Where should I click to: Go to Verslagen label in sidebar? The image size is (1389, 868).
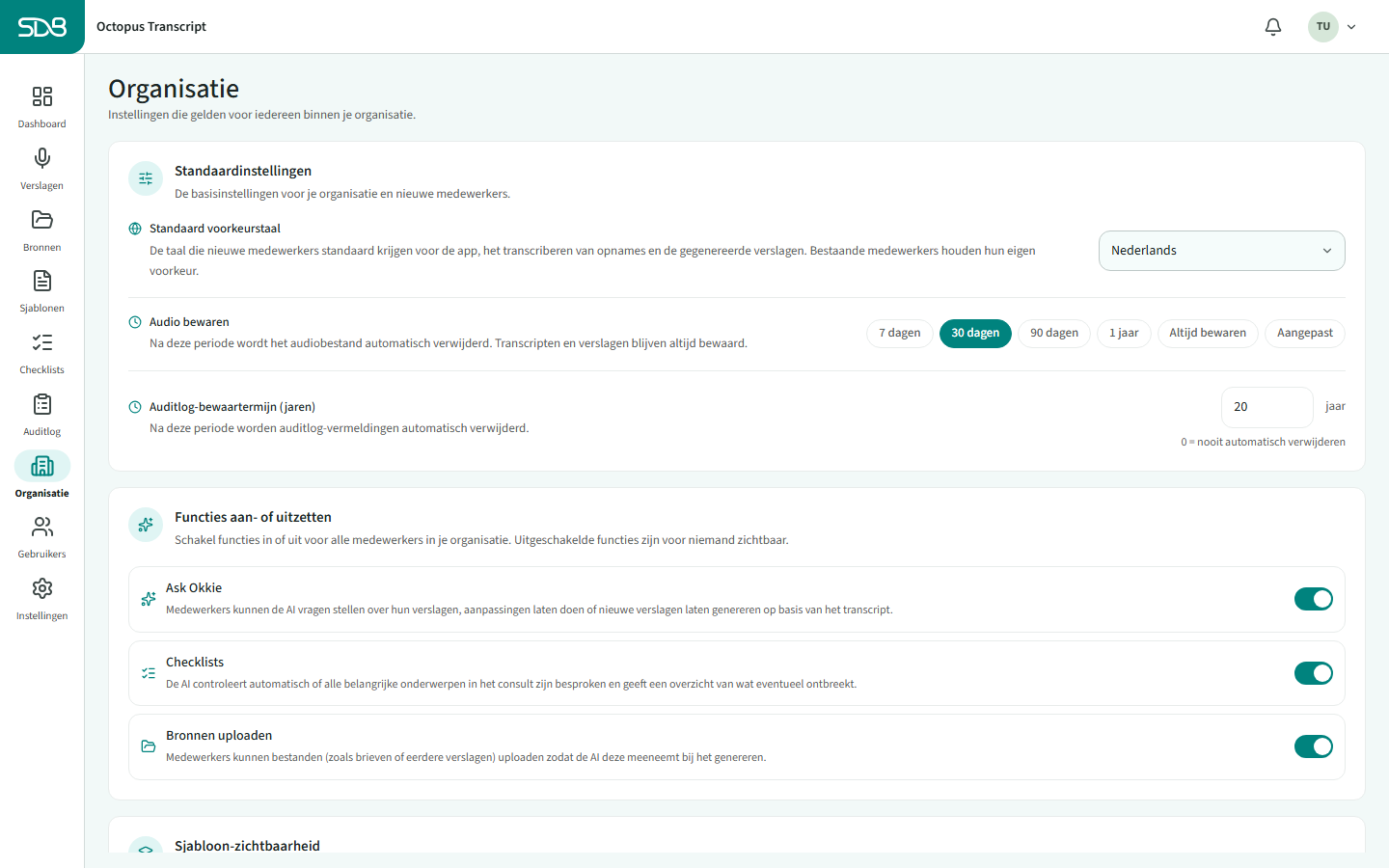coord(42,186)
